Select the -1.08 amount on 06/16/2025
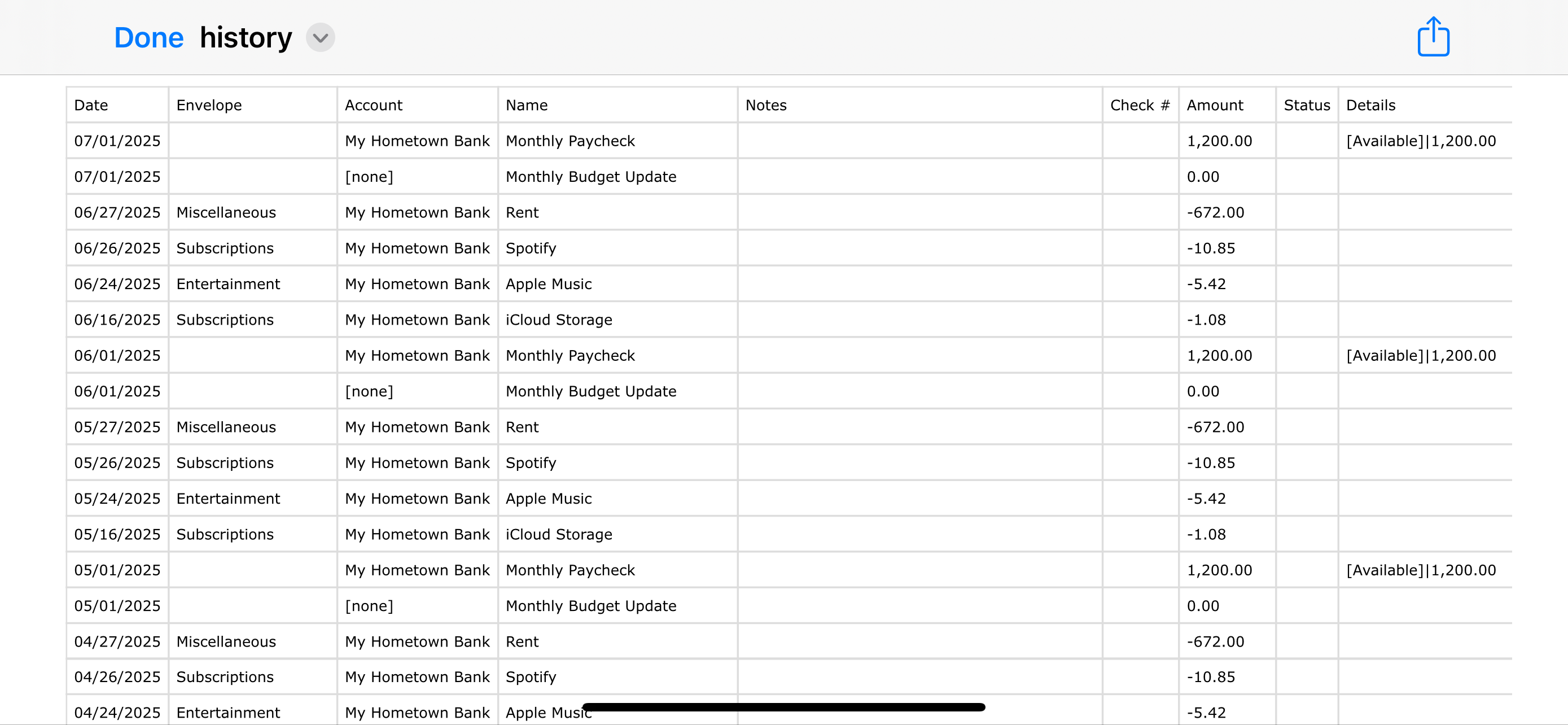The height and width of the screenshot is (725, 1568). point(1206,320)
